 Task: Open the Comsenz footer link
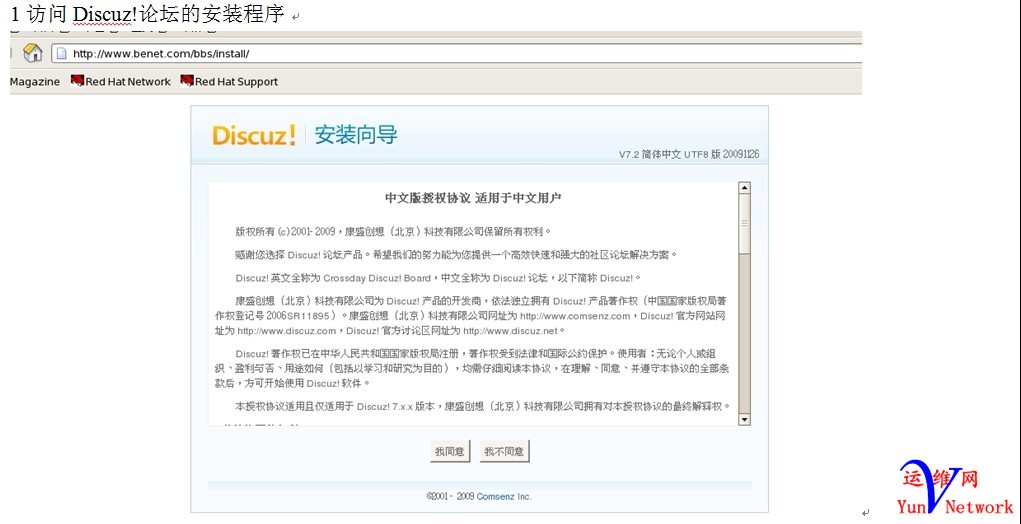(x=496, y=497)
